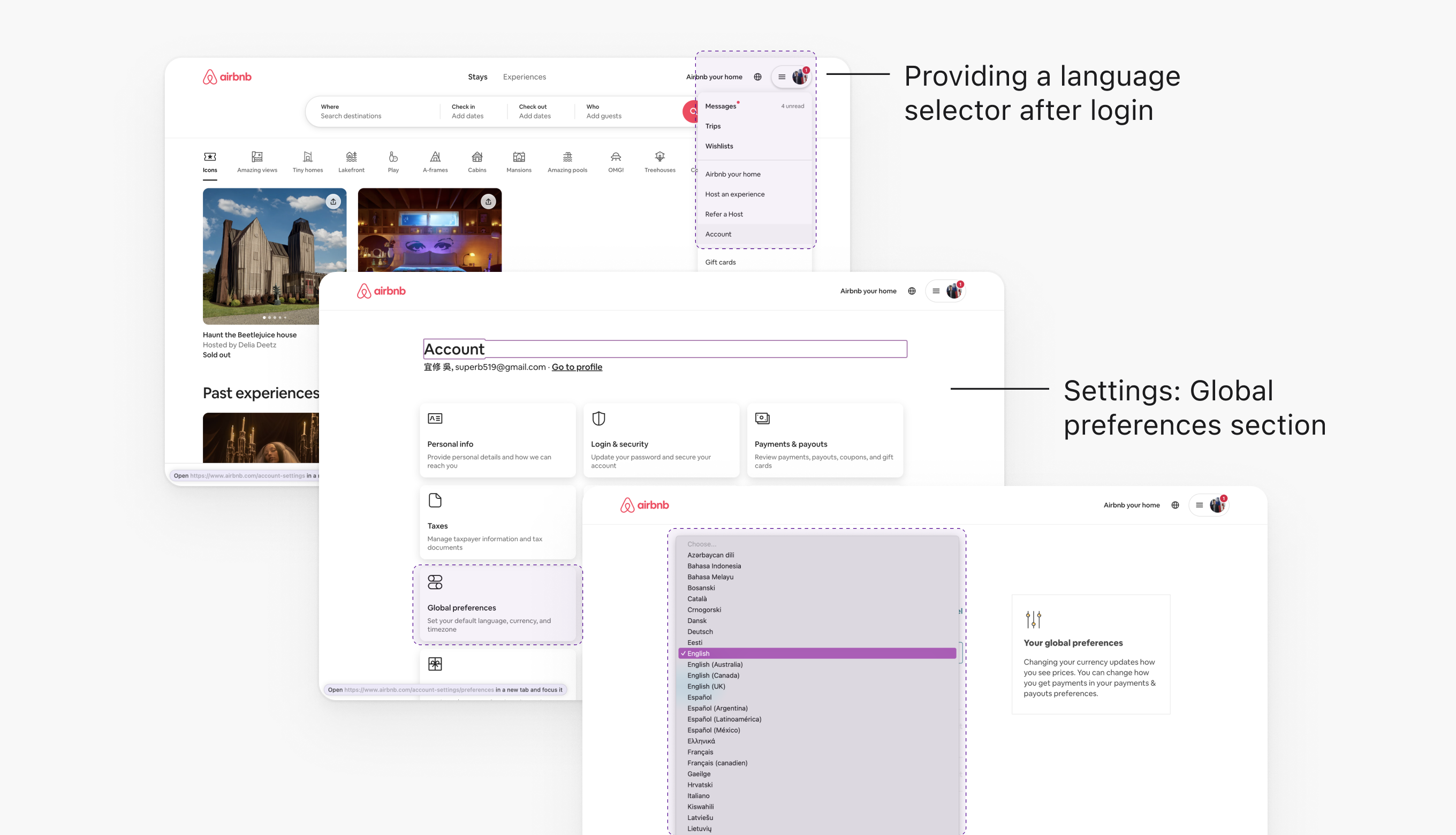
Task: Click Airbnb your home in the preferences window header
Action: click(x=1132, y=505)
